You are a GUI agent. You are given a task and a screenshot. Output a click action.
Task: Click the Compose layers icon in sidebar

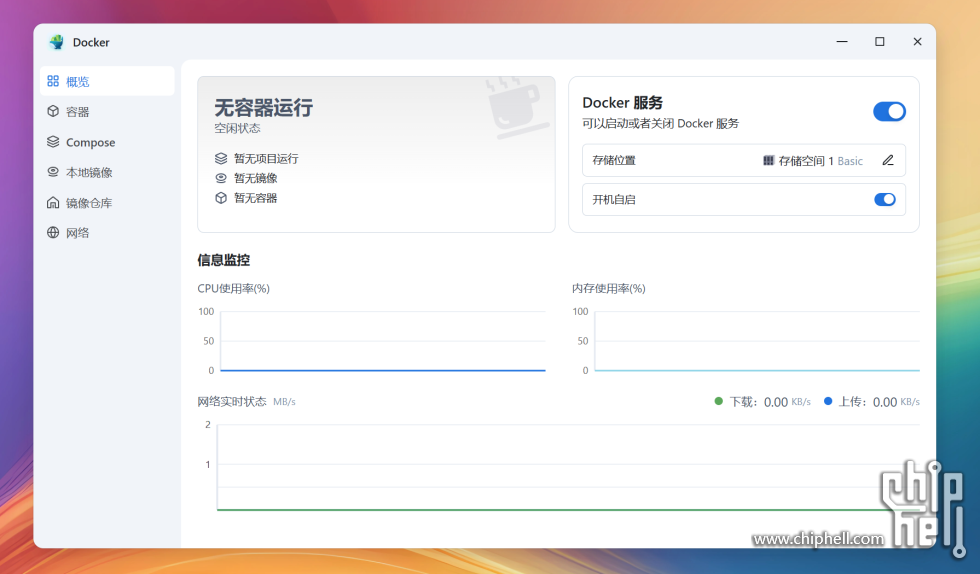pyautogui.click(x=53, y=142)
